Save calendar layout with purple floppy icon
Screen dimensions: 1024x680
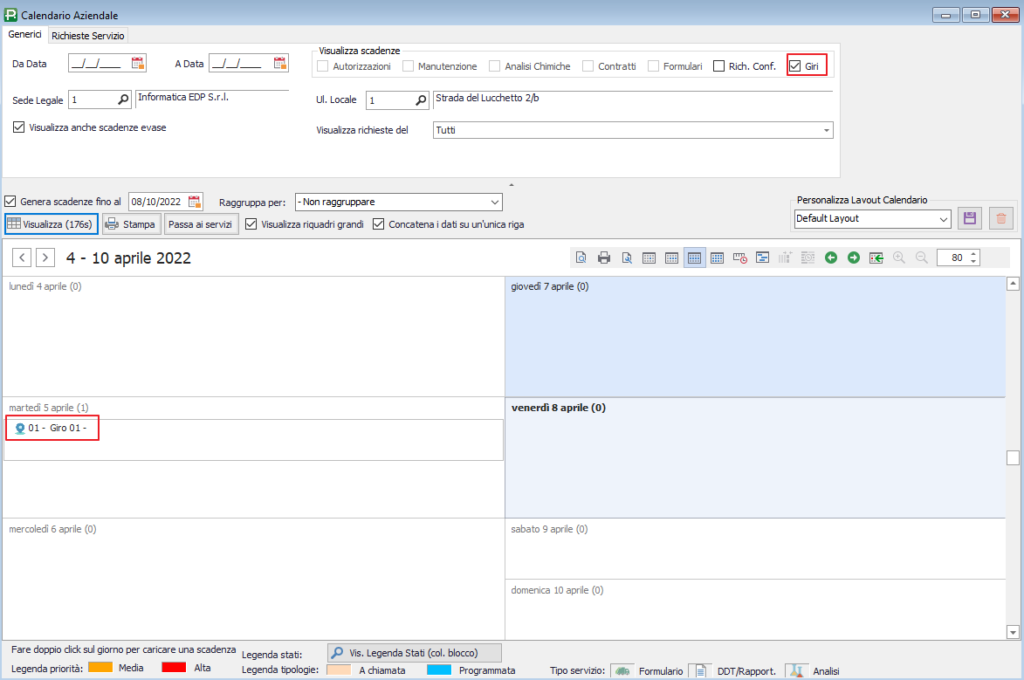point(968,218)
